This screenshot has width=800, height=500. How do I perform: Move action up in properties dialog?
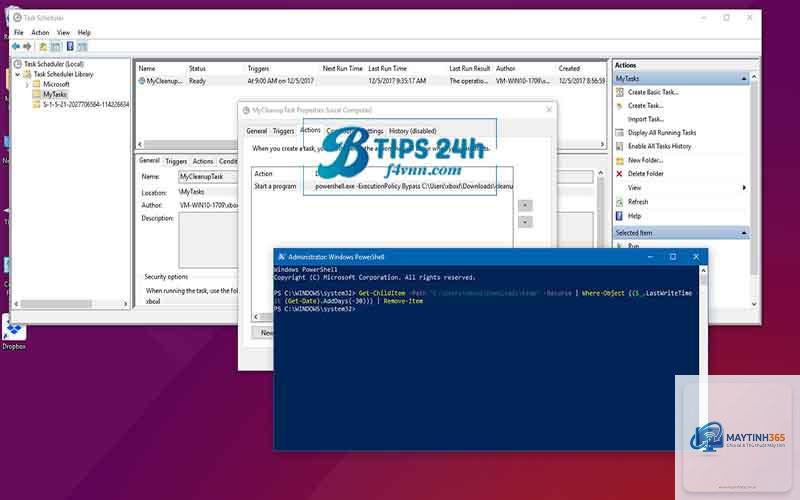pos(525,206)
